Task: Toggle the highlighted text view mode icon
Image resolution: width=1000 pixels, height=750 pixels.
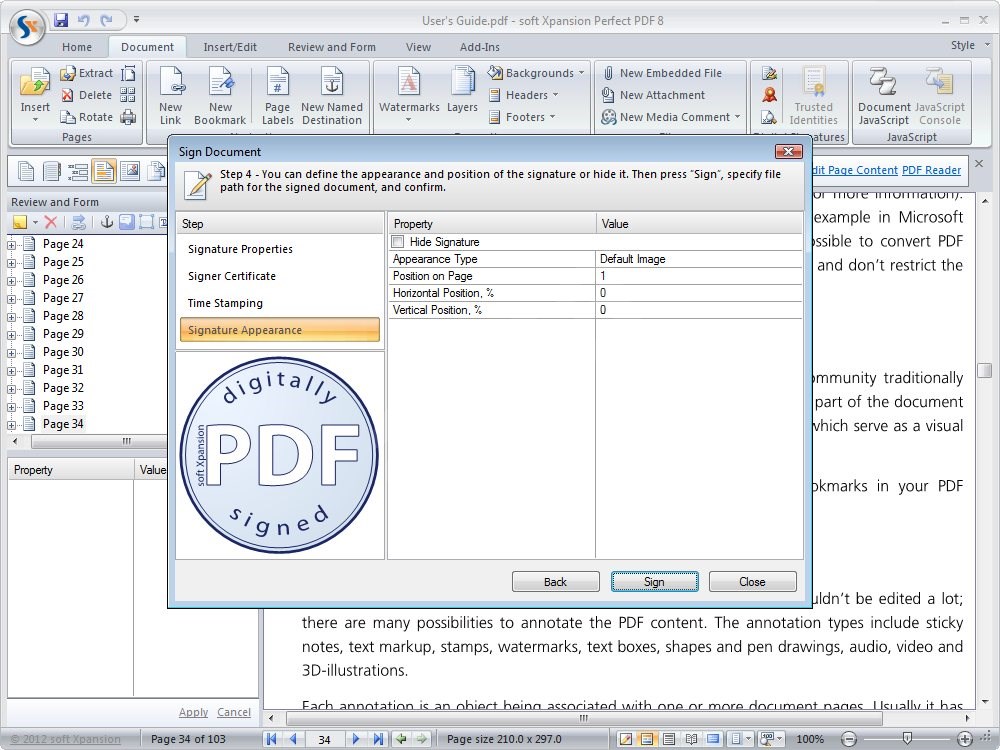Action: pyautogui.click(x=103, y=171)
